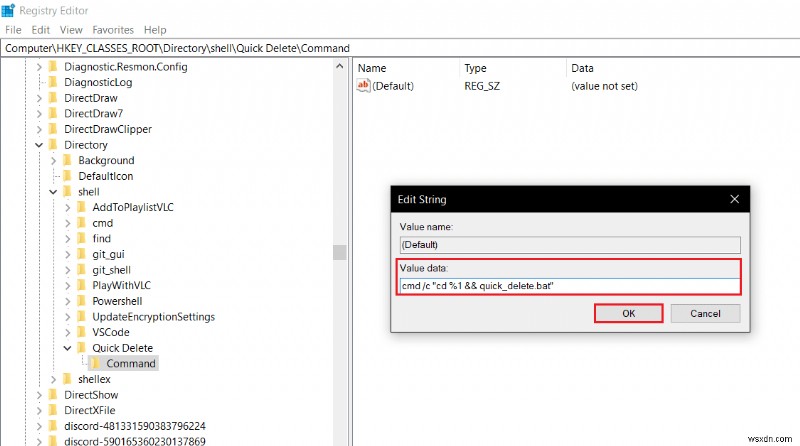
Task: Select the Quick Delete key label
Action: pyautogui.click(x=122, y=348)
